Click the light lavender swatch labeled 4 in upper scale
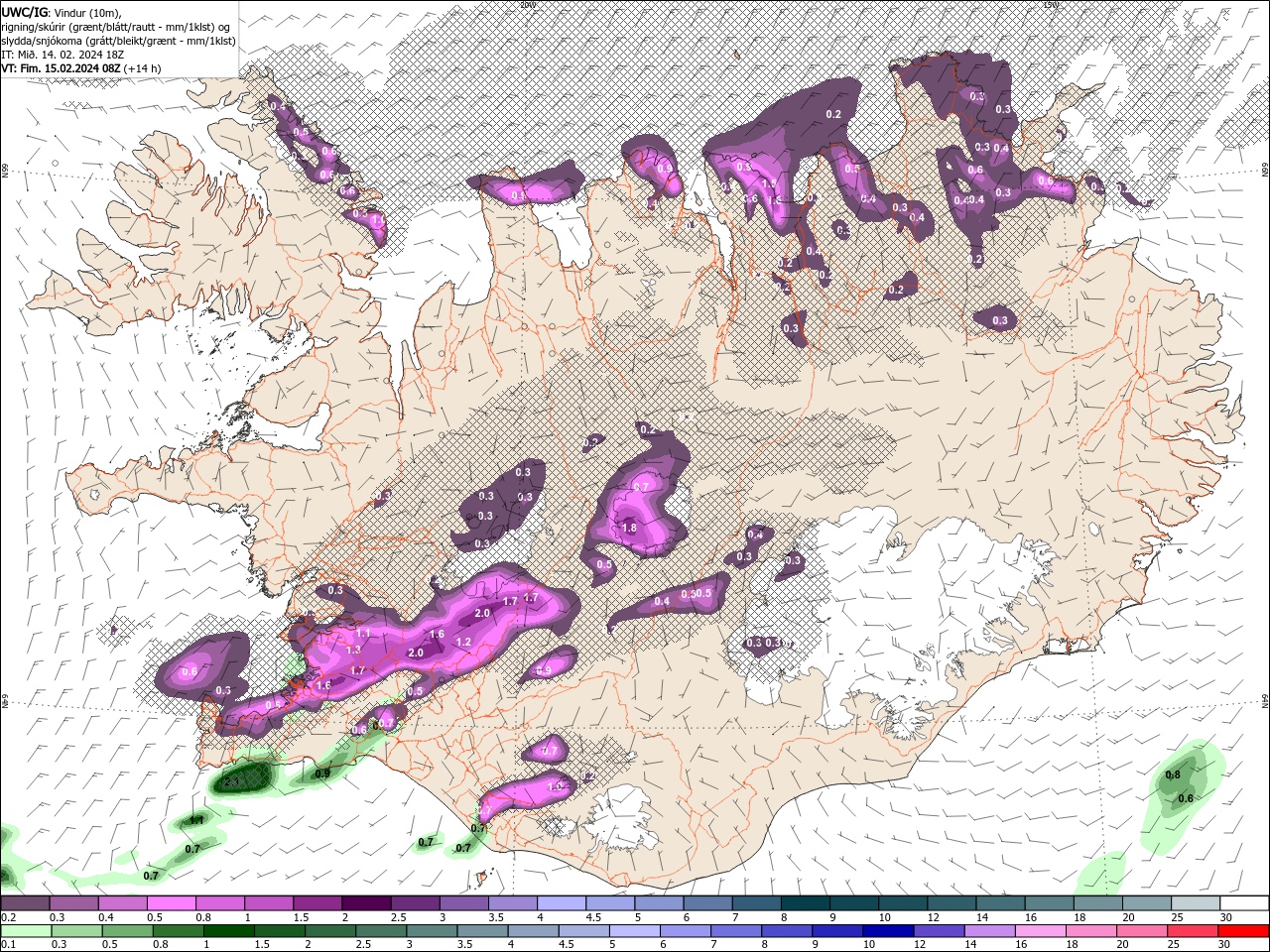This screenshot has width=1270, height=952. [562, 903]
